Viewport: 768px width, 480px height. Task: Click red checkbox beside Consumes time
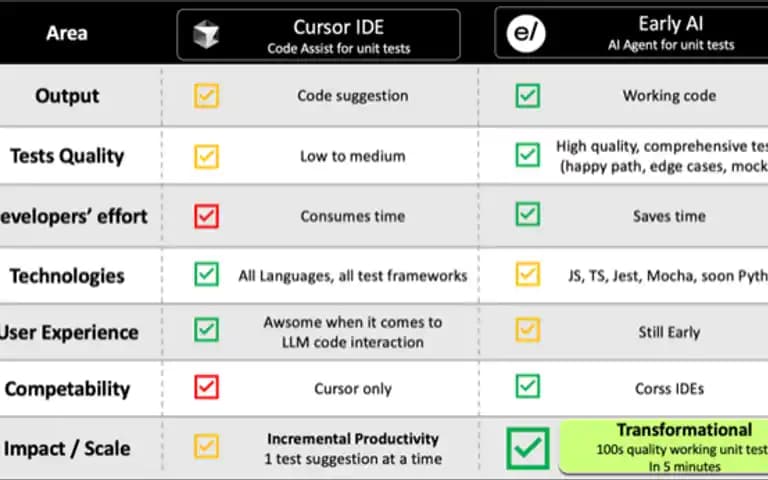(x=206, y=216)
